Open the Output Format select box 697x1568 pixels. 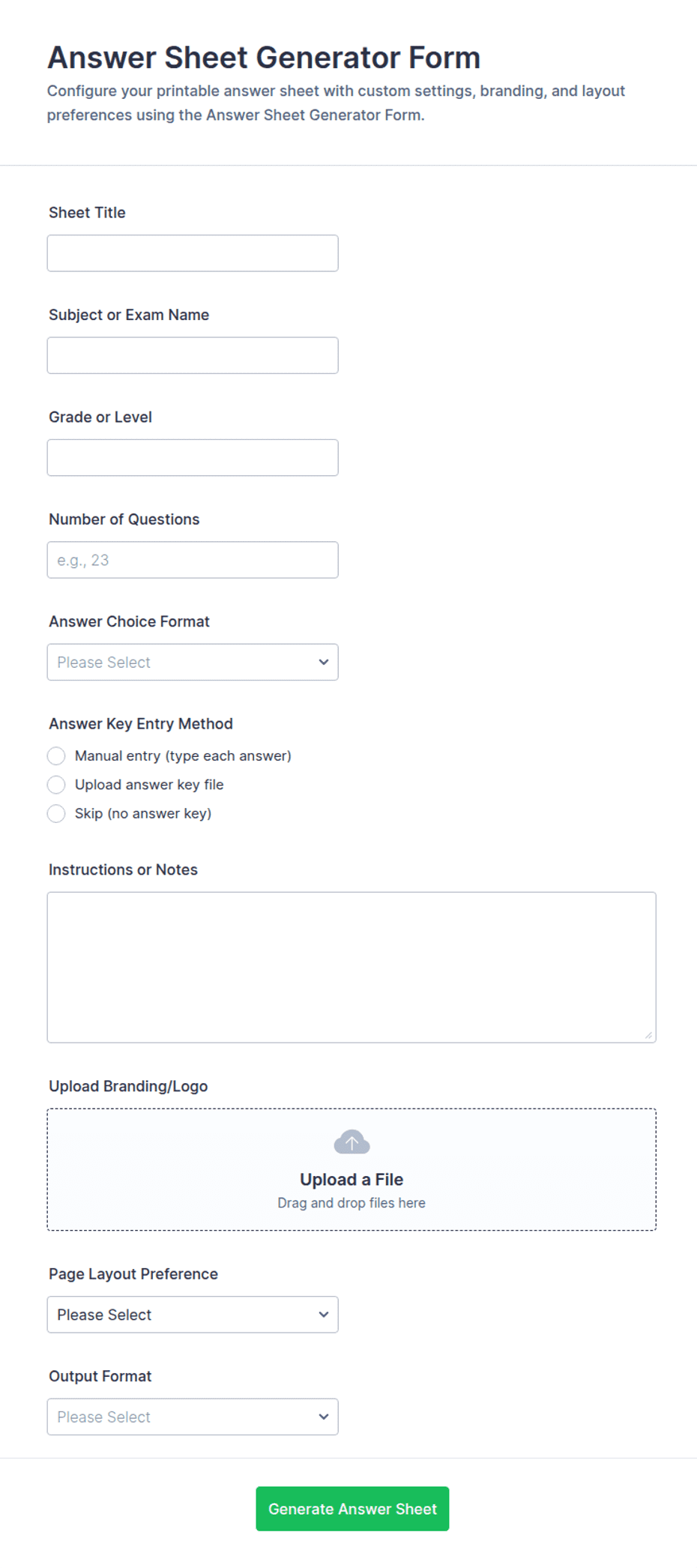(x=193, y=1417)
